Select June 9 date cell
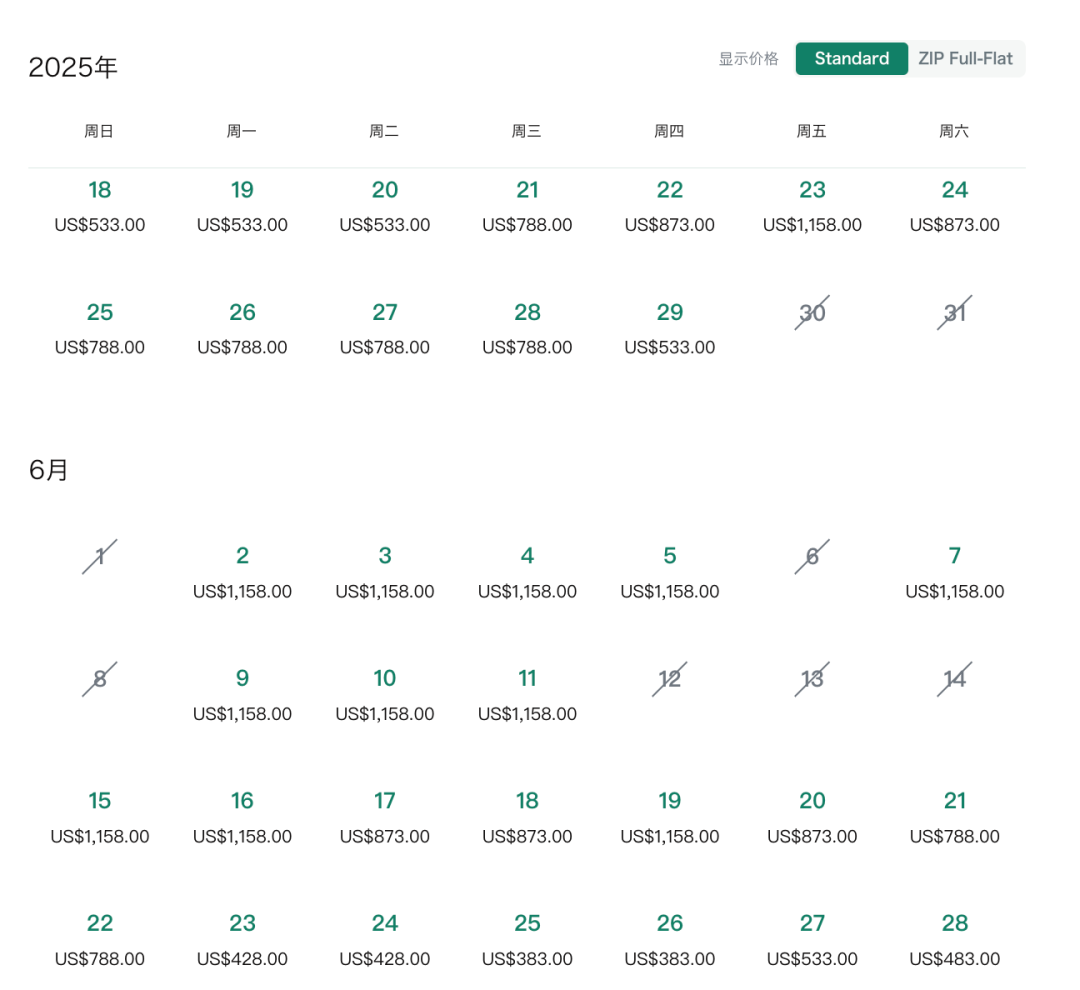The image size is (1080, 990). tap(242, 695)
